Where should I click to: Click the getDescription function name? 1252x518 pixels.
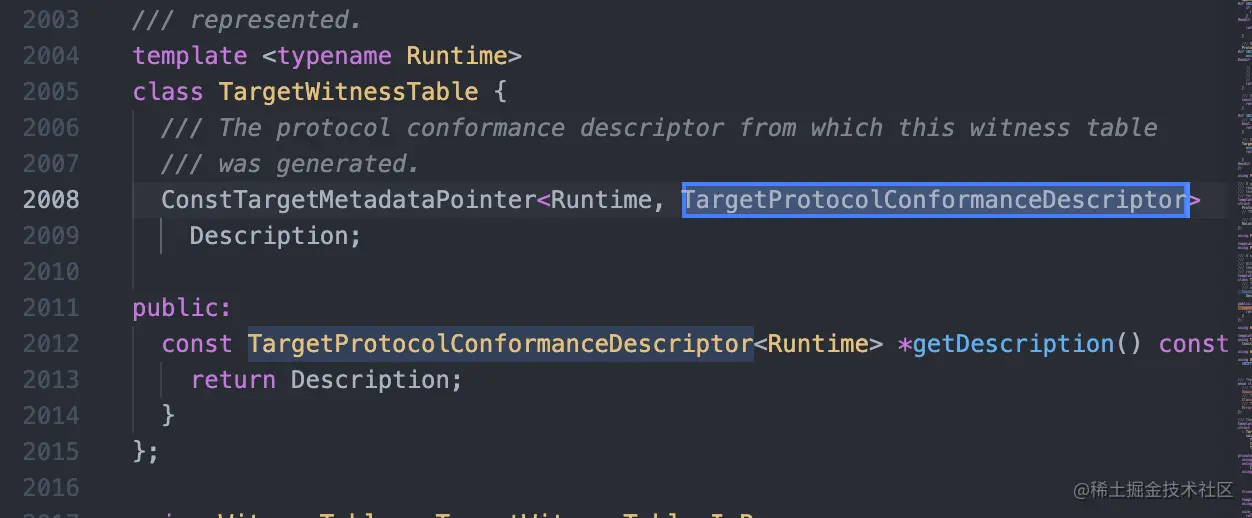pyautogui.click(x=1013, y=344)
